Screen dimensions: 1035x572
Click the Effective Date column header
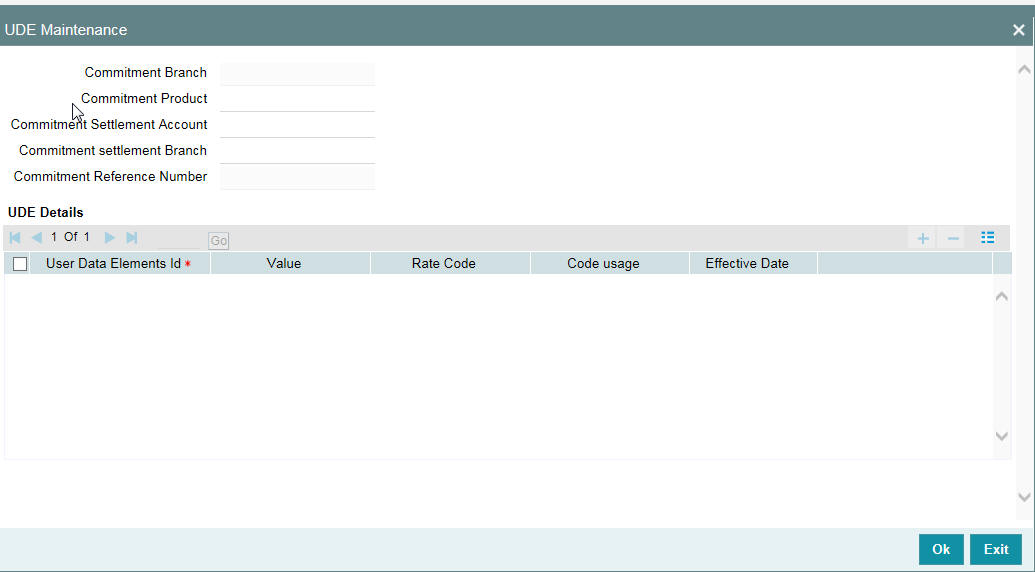coord(753,263)
